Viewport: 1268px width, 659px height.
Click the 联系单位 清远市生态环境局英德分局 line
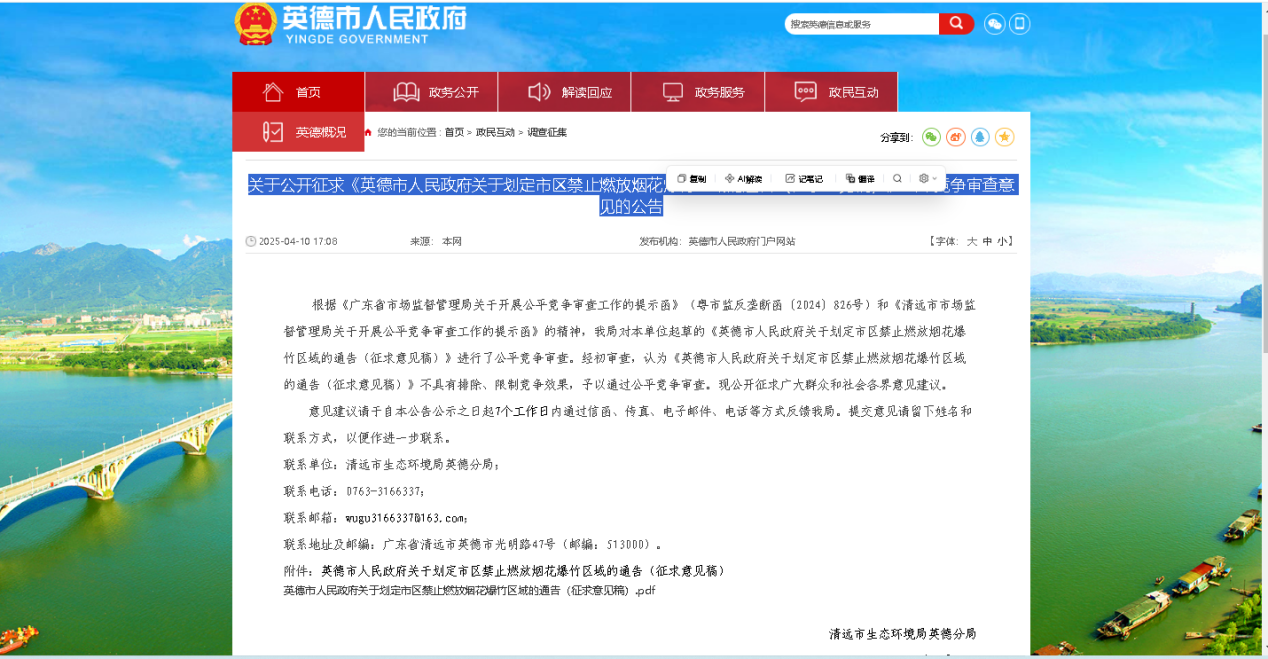392,464
